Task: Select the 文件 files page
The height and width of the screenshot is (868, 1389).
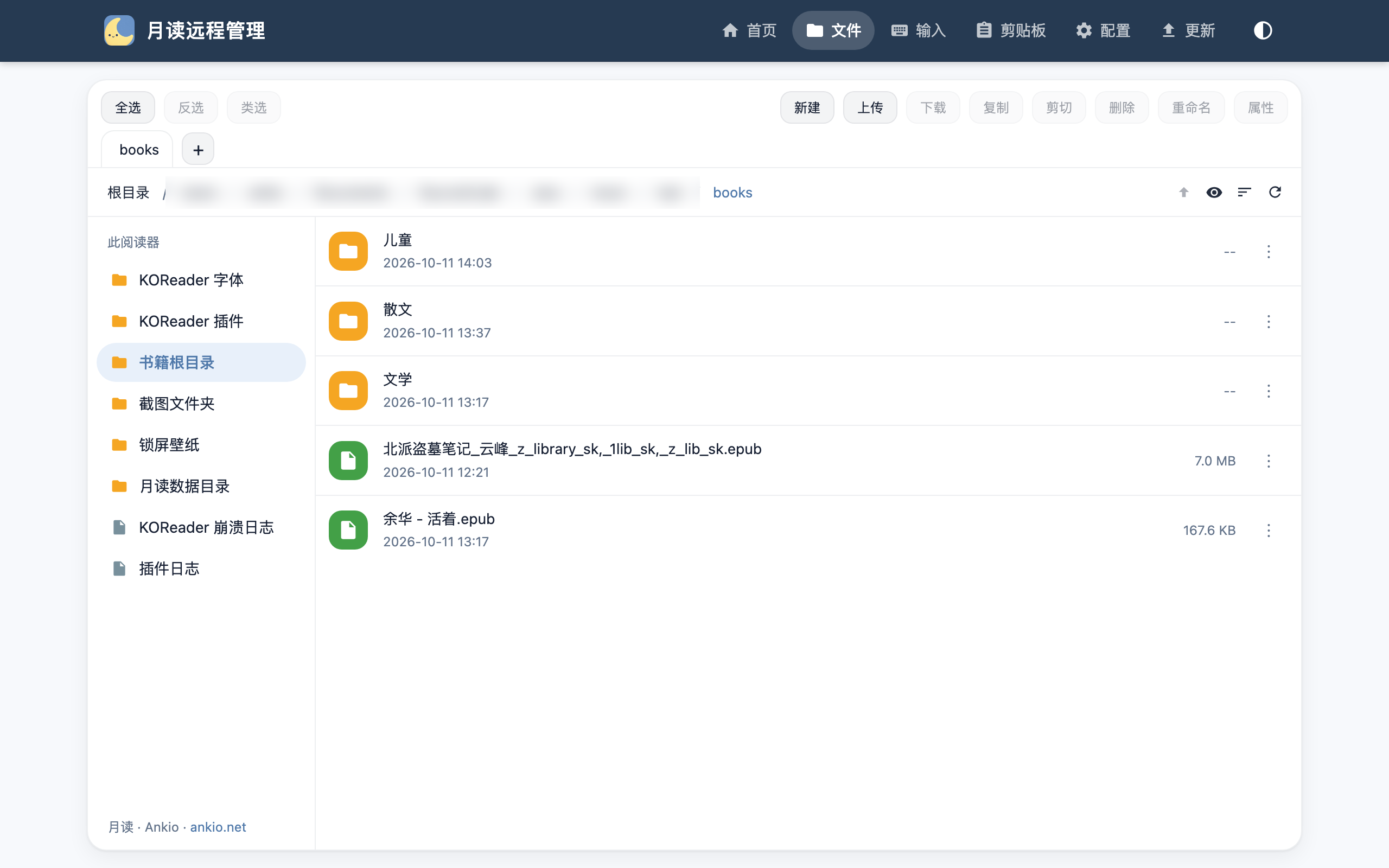Action: [833, 30]
